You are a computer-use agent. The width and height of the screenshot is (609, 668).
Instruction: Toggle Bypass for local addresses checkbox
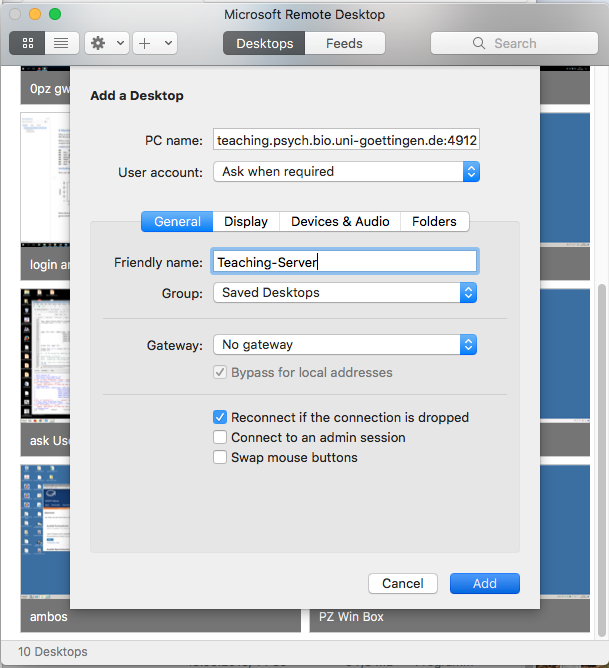pos(220,372)
